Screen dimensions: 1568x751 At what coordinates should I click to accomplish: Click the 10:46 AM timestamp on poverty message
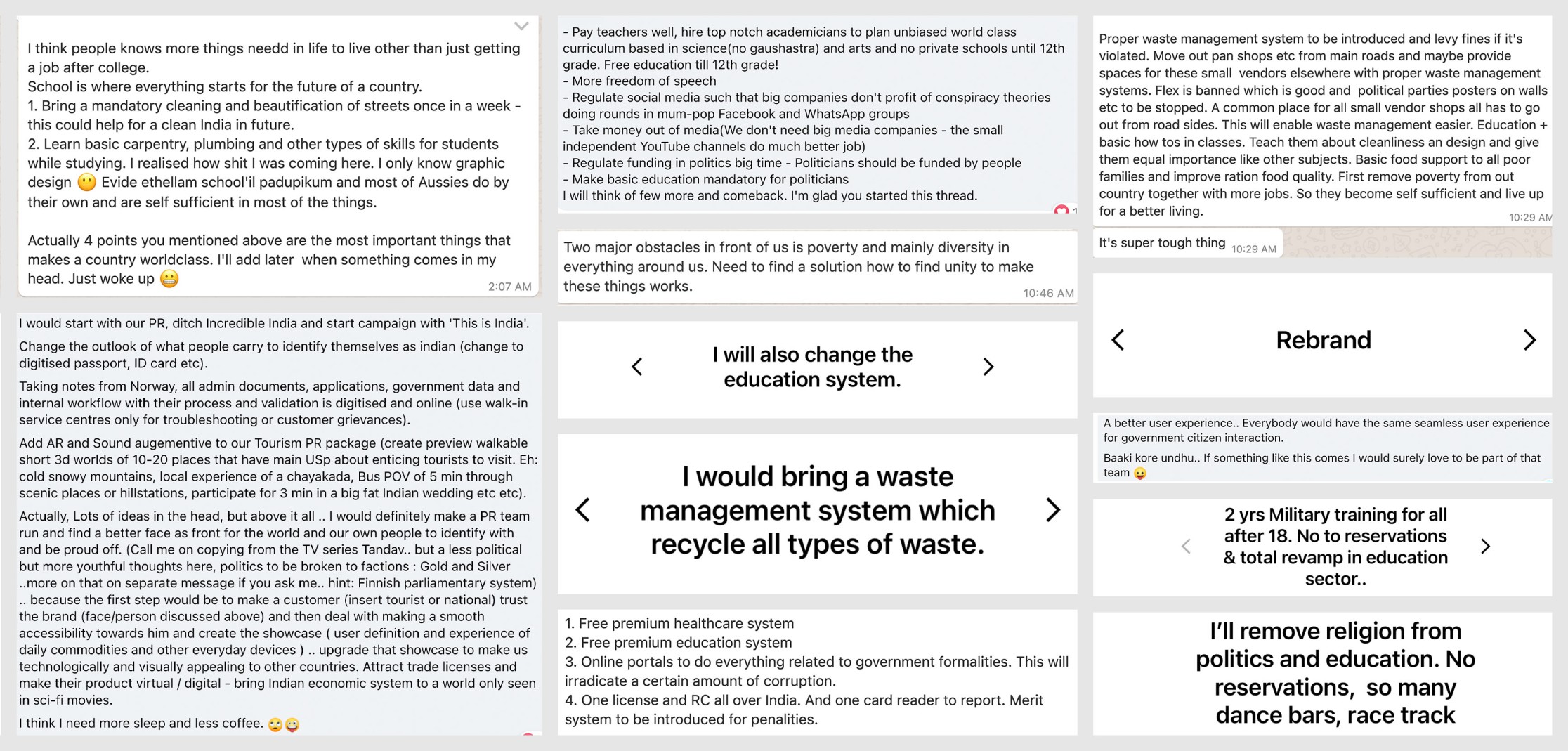click(x=1048, y=294)
